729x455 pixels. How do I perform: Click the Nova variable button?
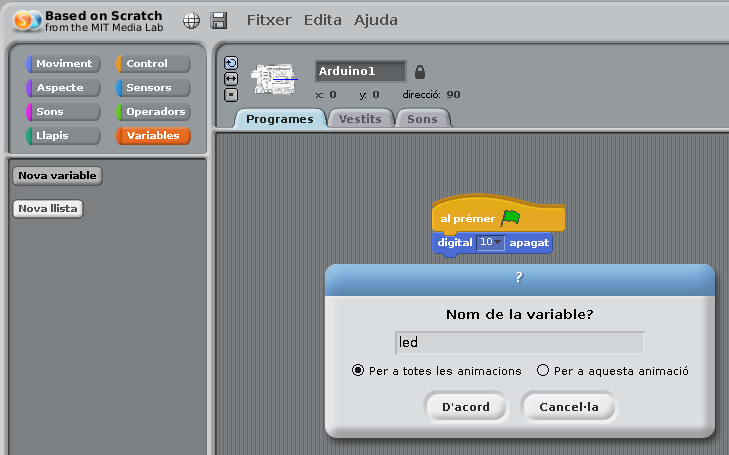pos(57,176)
